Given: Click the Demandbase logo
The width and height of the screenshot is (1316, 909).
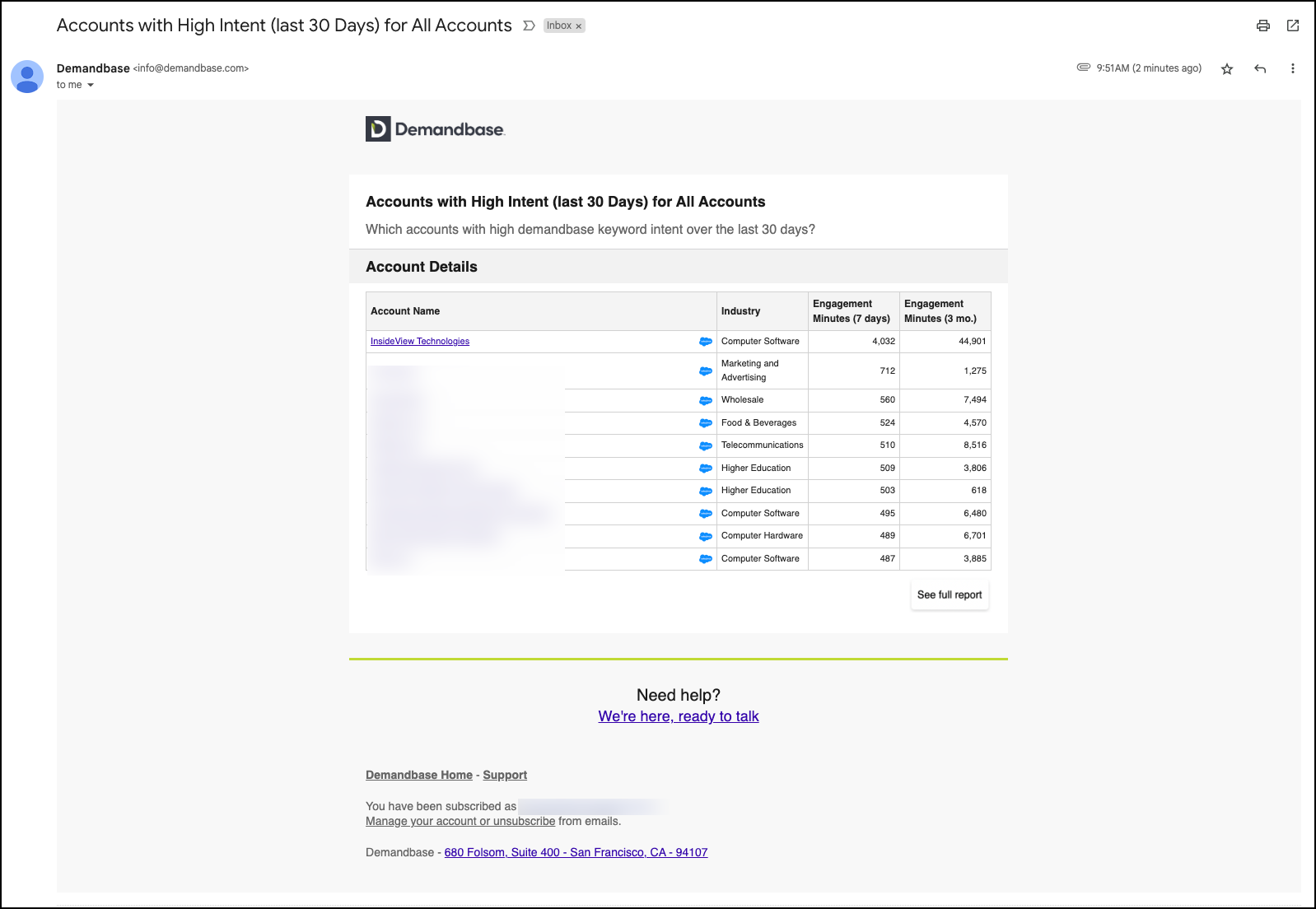Looking at the screenshot, I should (436, 129).
